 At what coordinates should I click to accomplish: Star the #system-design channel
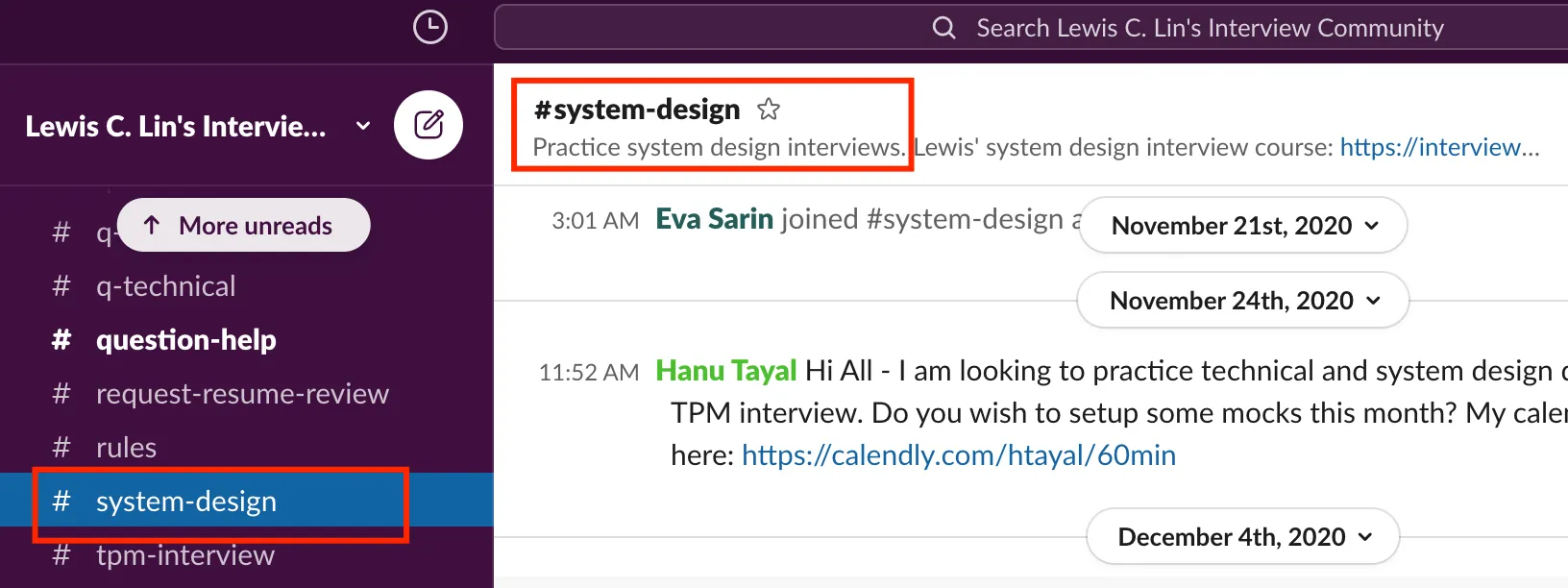(x=768, y=110)
